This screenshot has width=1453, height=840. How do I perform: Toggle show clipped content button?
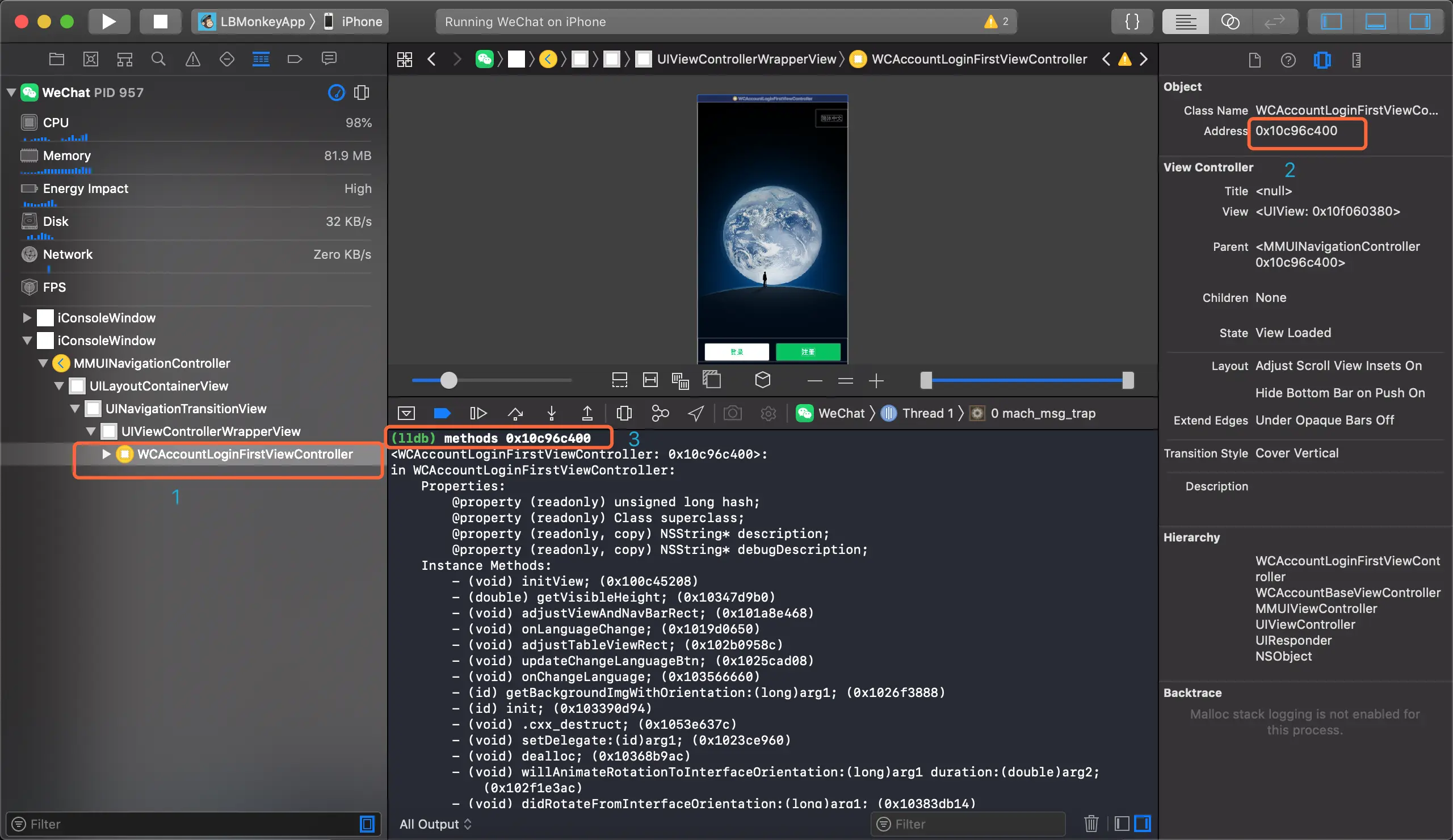619,380
